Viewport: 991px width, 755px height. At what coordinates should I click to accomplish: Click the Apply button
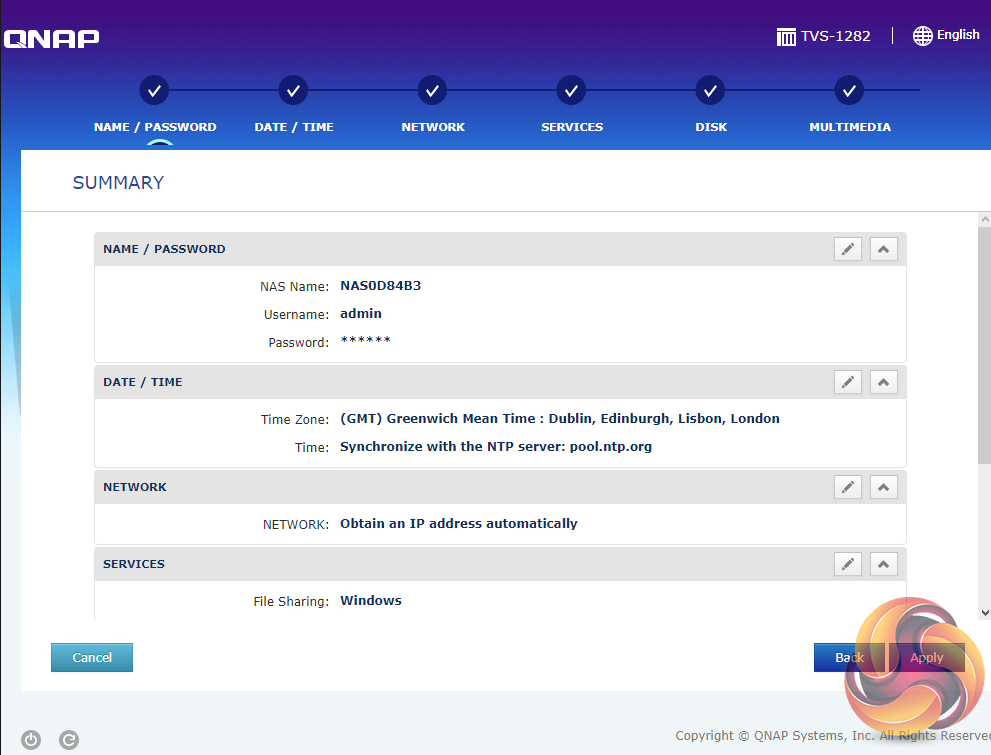pos(927,657)
